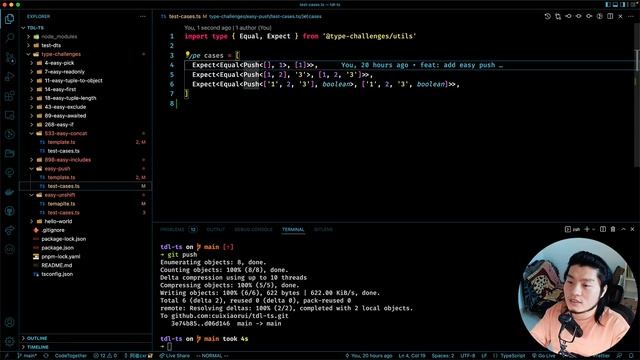The height and width of the screenshot is (360, 640).
Task: Open the Accounts icon
Action: [x=9, y=322]
